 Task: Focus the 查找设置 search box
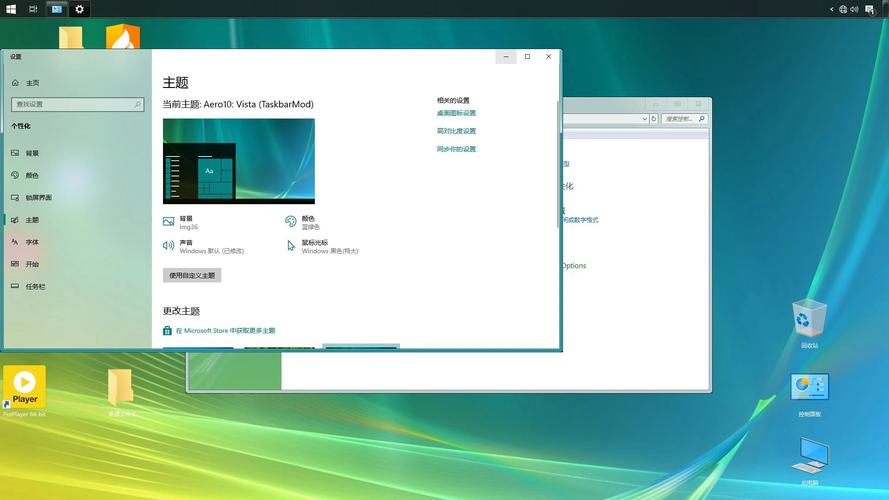(78, 104)
